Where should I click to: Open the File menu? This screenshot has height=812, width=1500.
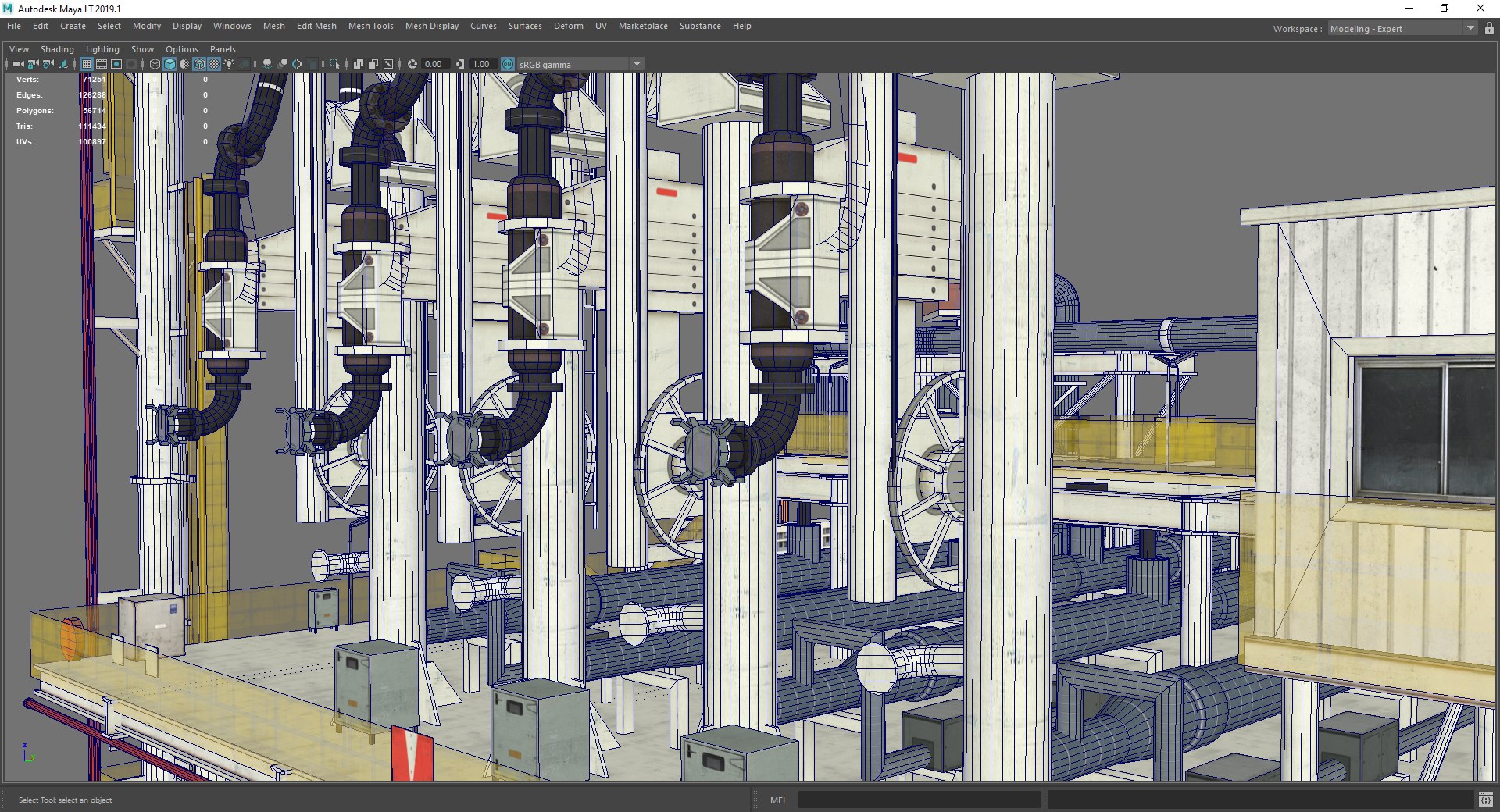coord(14,26)
